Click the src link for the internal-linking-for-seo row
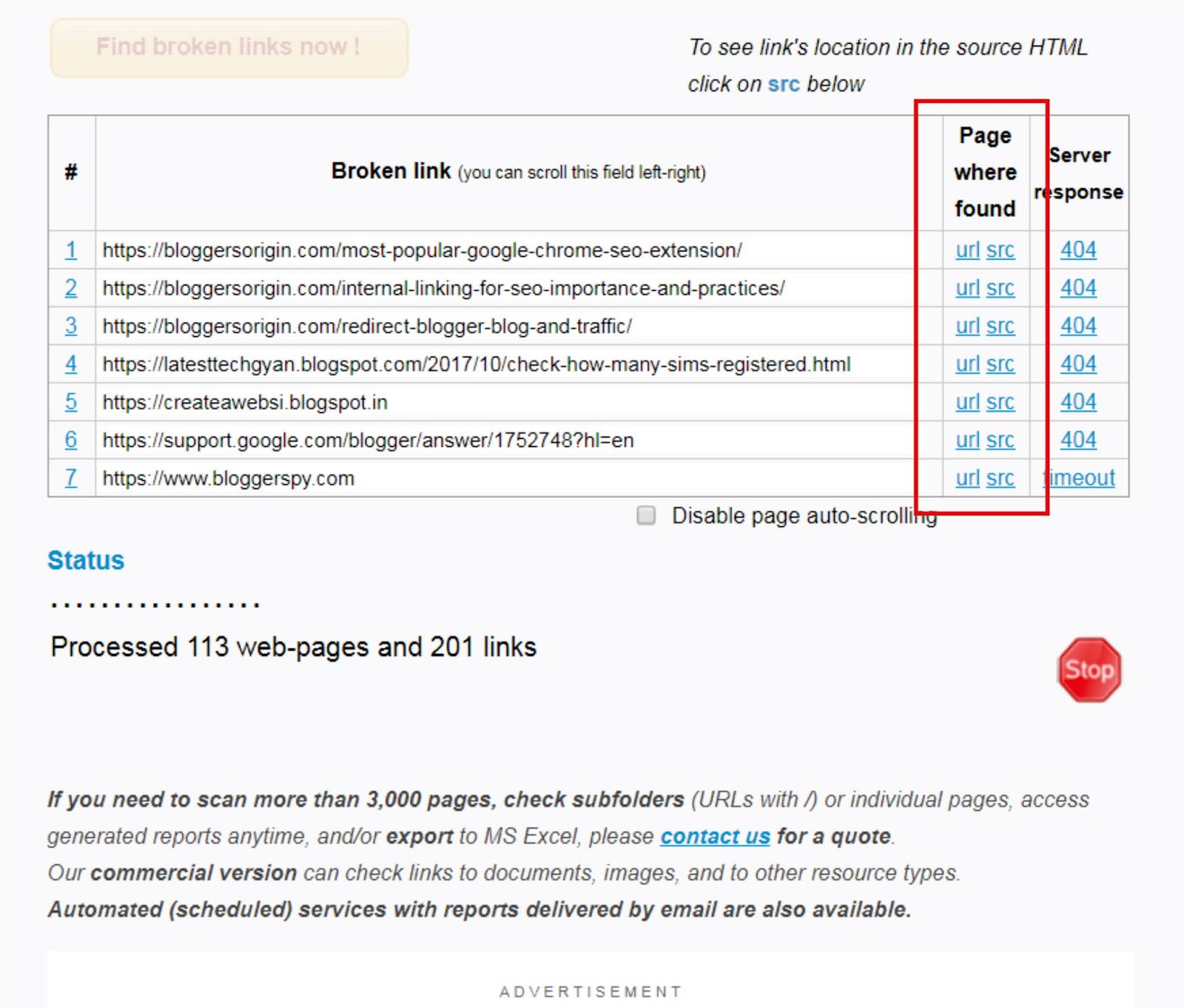The width and height of the screenshot is (1184, 1008). [x=1000, y=289]
